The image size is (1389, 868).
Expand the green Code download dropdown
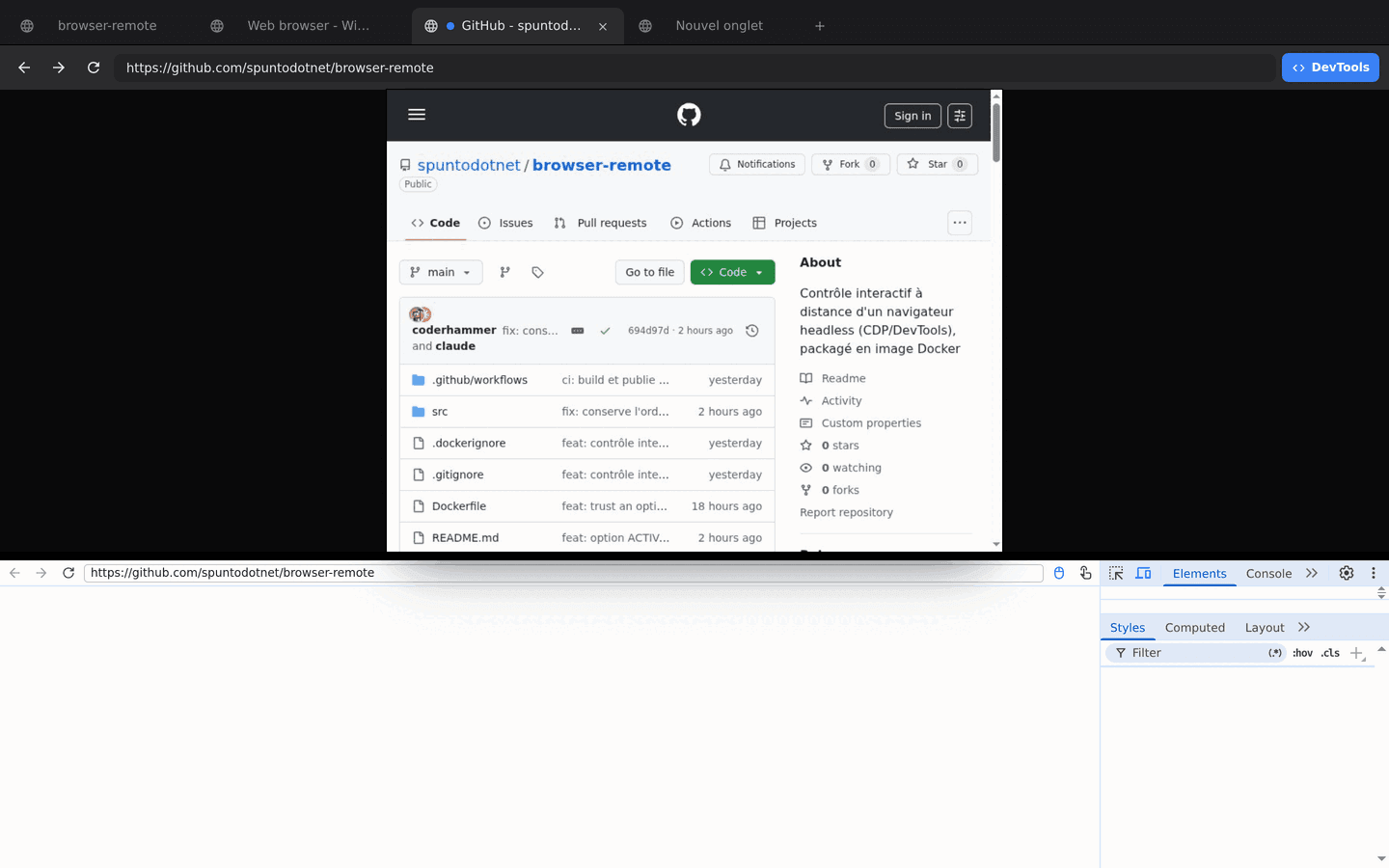732,272
